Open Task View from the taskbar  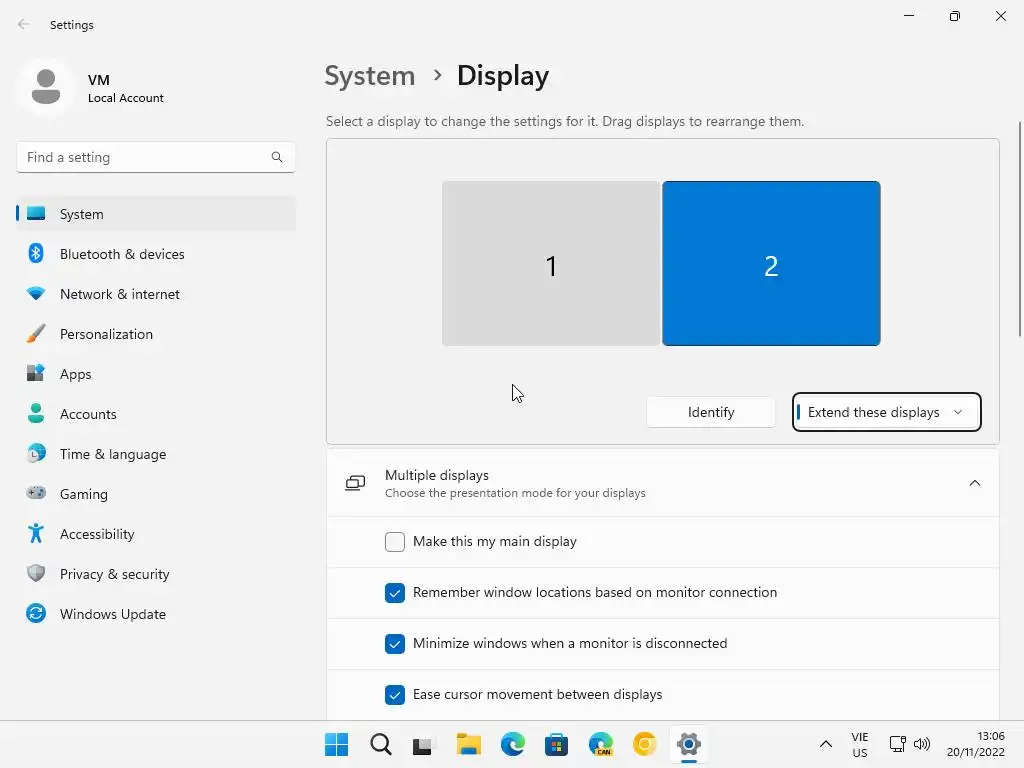(x=423, y=744)
